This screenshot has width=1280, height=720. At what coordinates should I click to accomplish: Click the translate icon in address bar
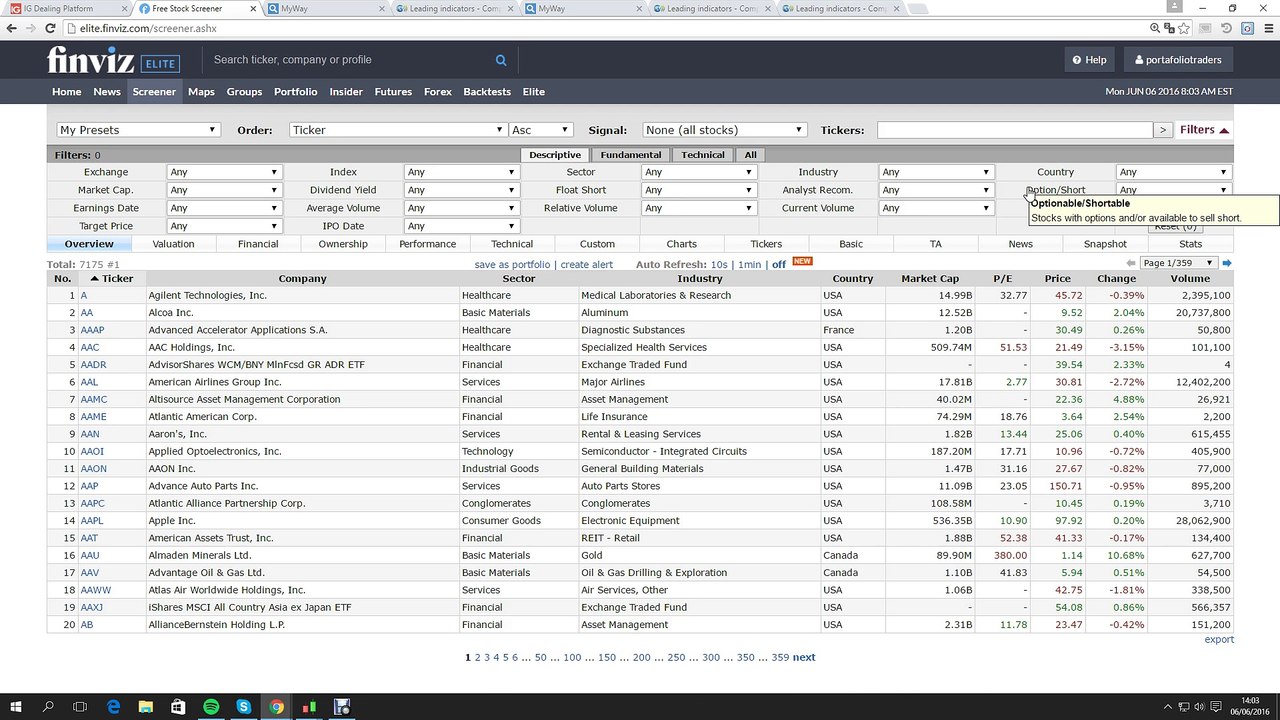(1170, 29)
